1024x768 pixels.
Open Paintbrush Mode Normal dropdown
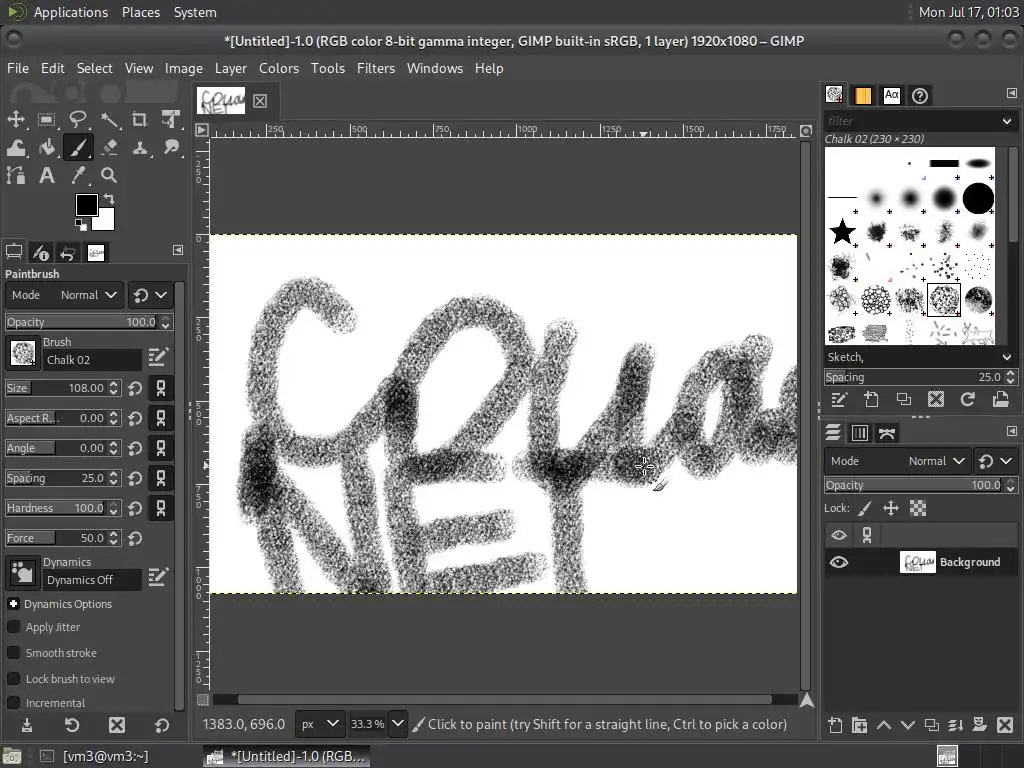(x=63, y=295)
